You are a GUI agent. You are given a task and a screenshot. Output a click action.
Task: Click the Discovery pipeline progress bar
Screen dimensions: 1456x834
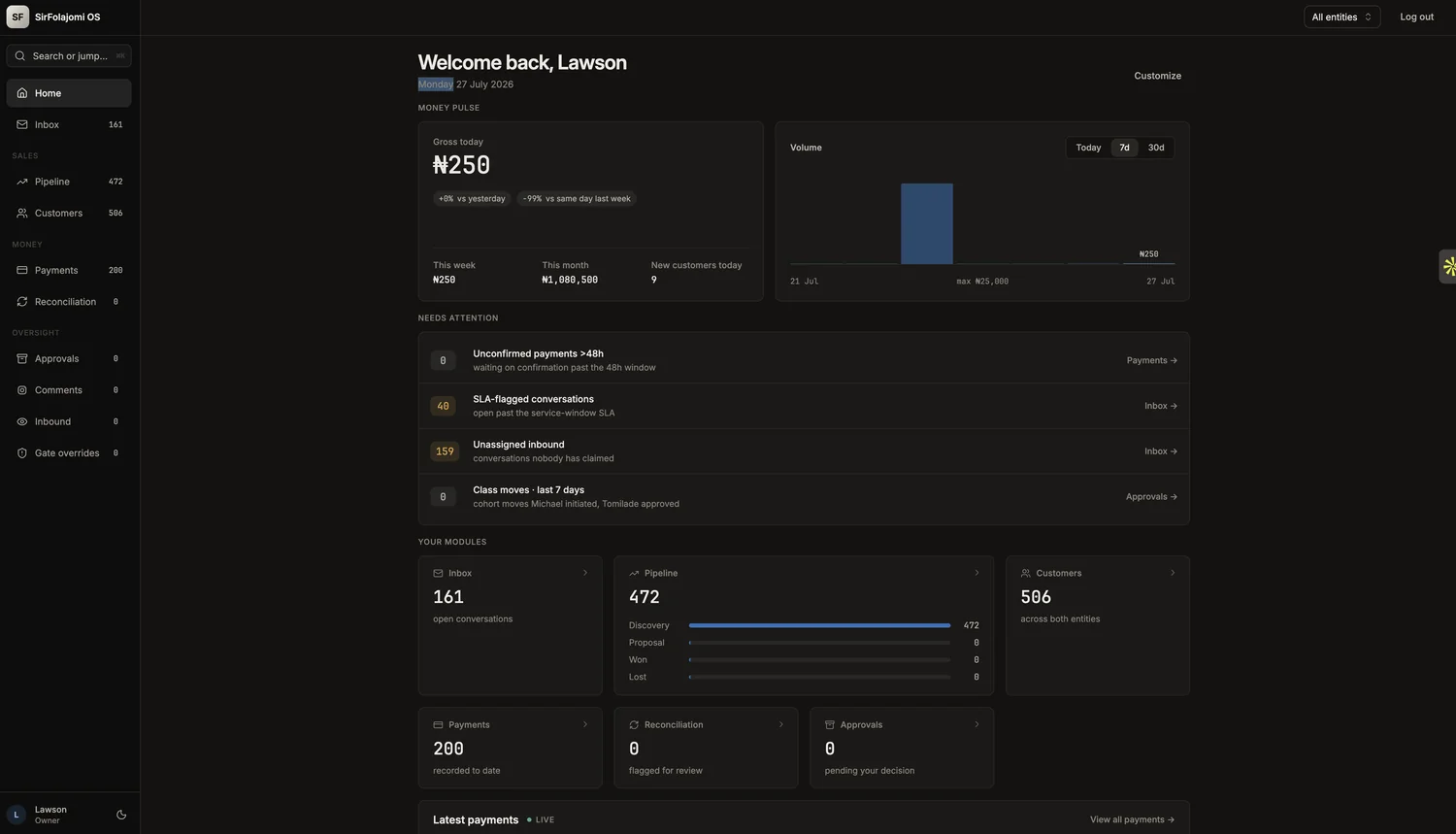pos(819,625)
